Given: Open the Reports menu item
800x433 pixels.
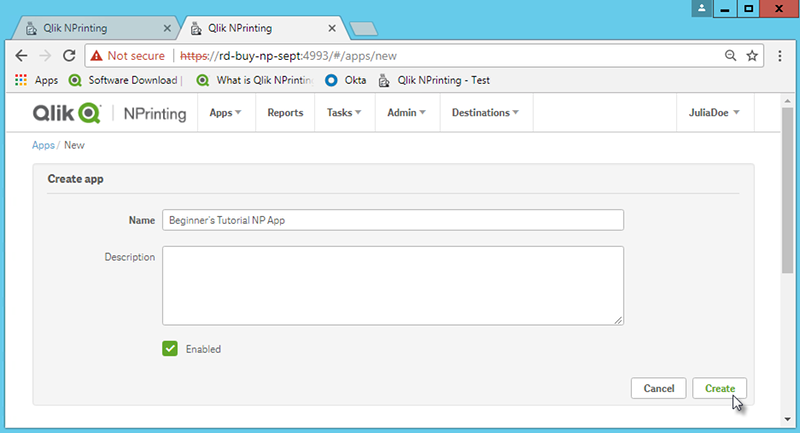Looking at the screenshot, I should tap(285, 113).
